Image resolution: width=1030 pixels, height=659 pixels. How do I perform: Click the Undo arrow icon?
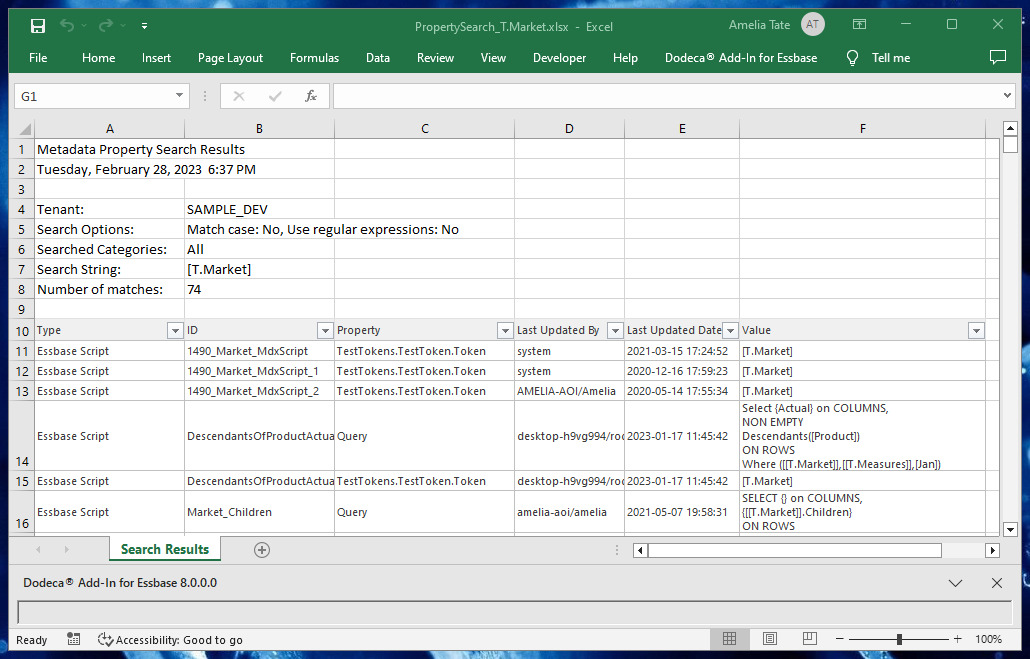(66, 26)
